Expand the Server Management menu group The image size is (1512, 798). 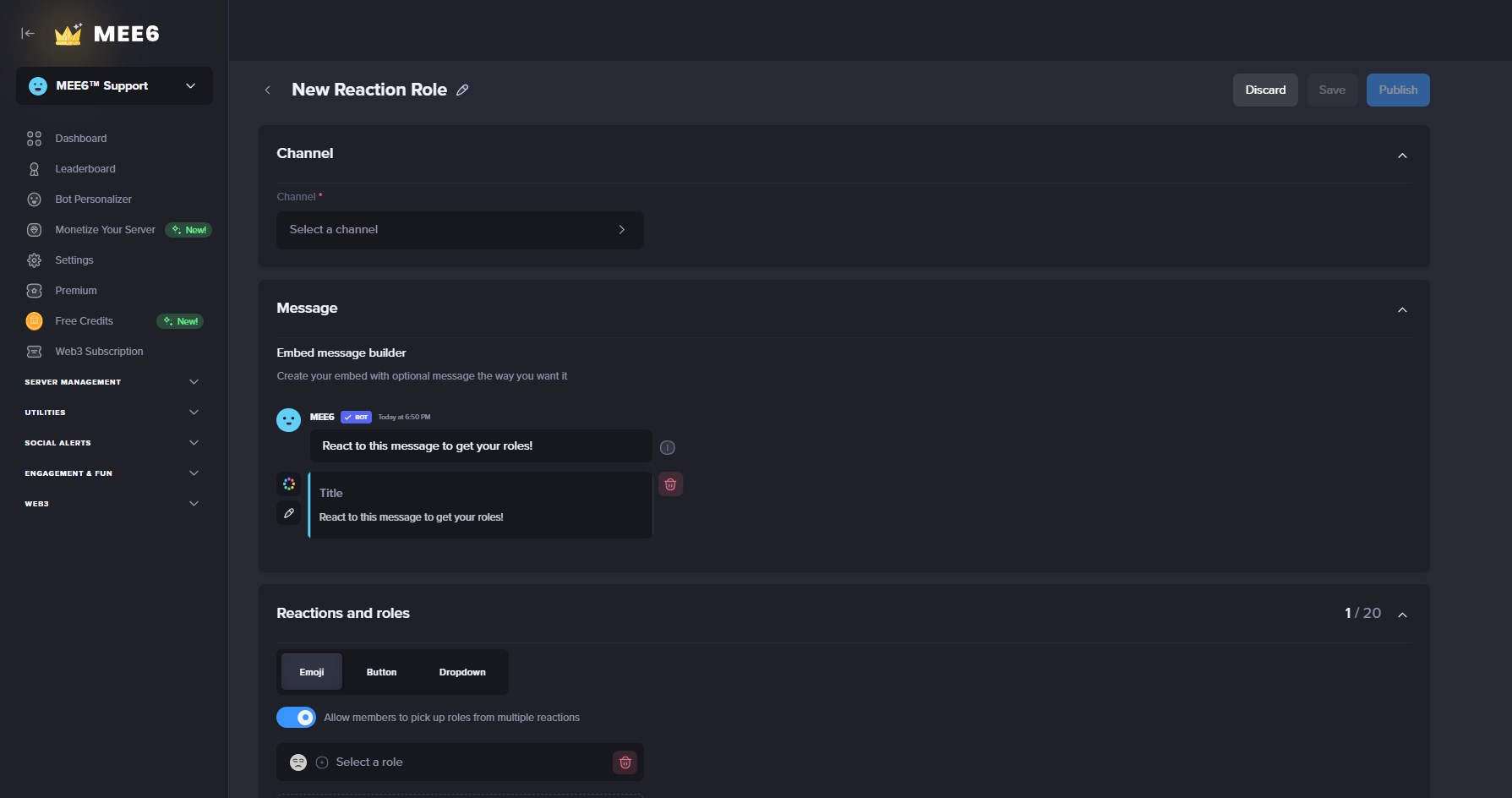click(112, 382)
